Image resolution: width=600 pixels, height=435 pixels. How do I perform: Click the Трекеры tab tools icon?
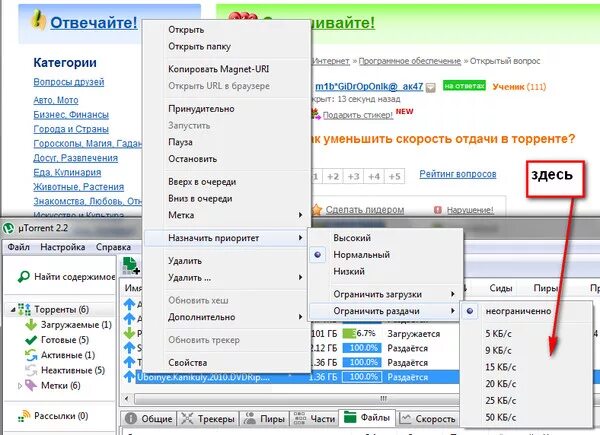click(187, 419)
